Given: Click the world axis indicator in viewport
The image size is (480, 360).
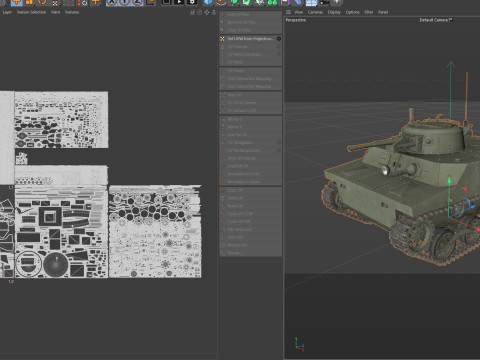Looking at the screenshot, I should click(299, 344).
